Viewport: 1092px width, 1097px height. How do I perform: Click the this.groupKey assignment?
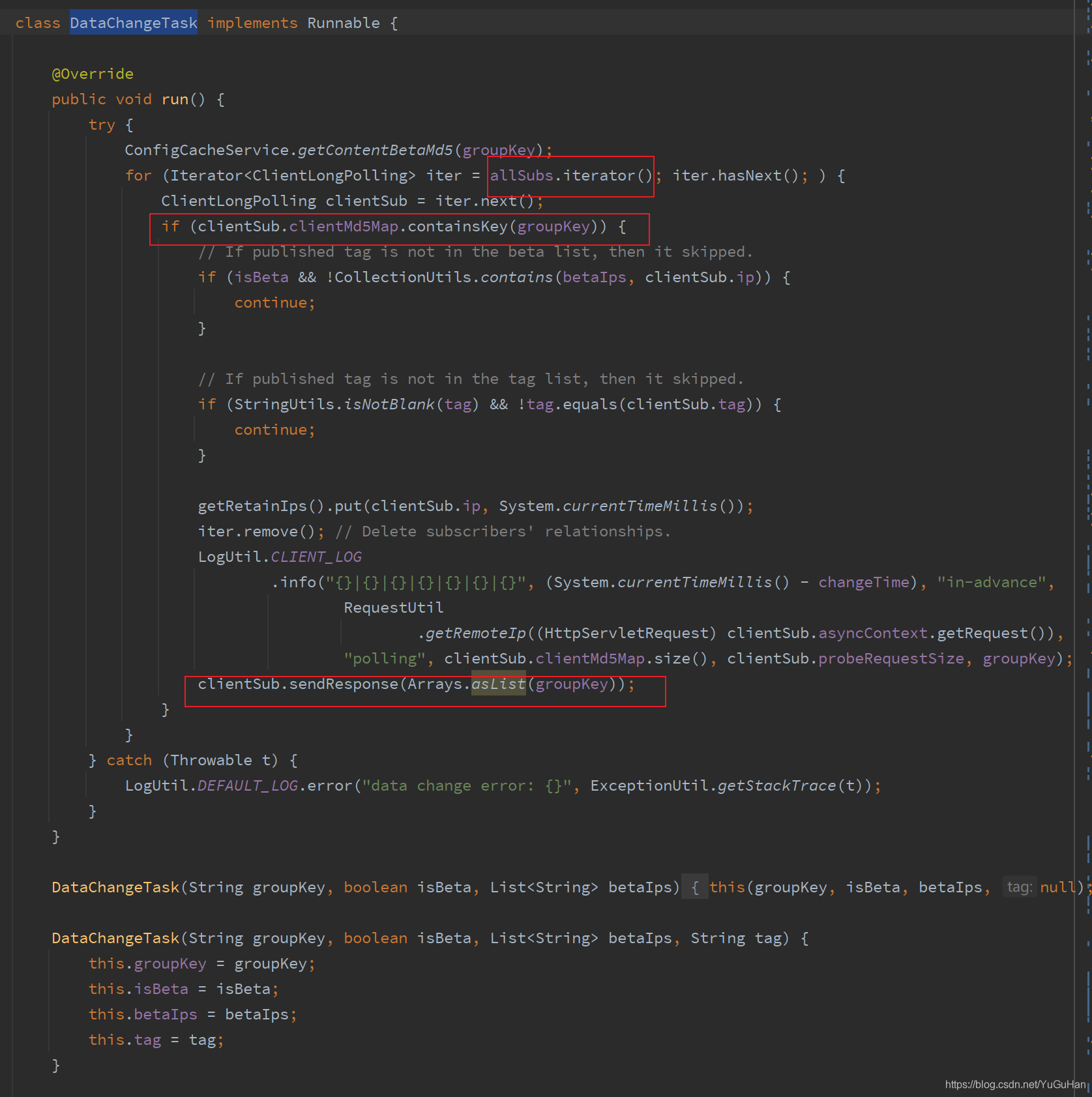[x=201, y=963]
